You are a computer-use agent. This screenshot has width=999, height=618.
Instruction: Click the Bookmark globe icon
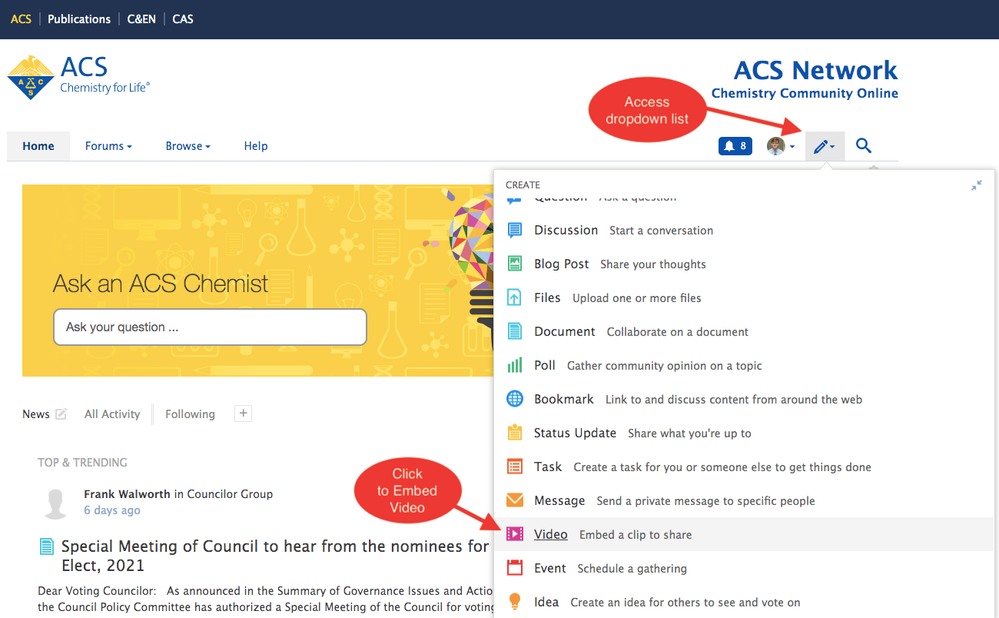515,399
